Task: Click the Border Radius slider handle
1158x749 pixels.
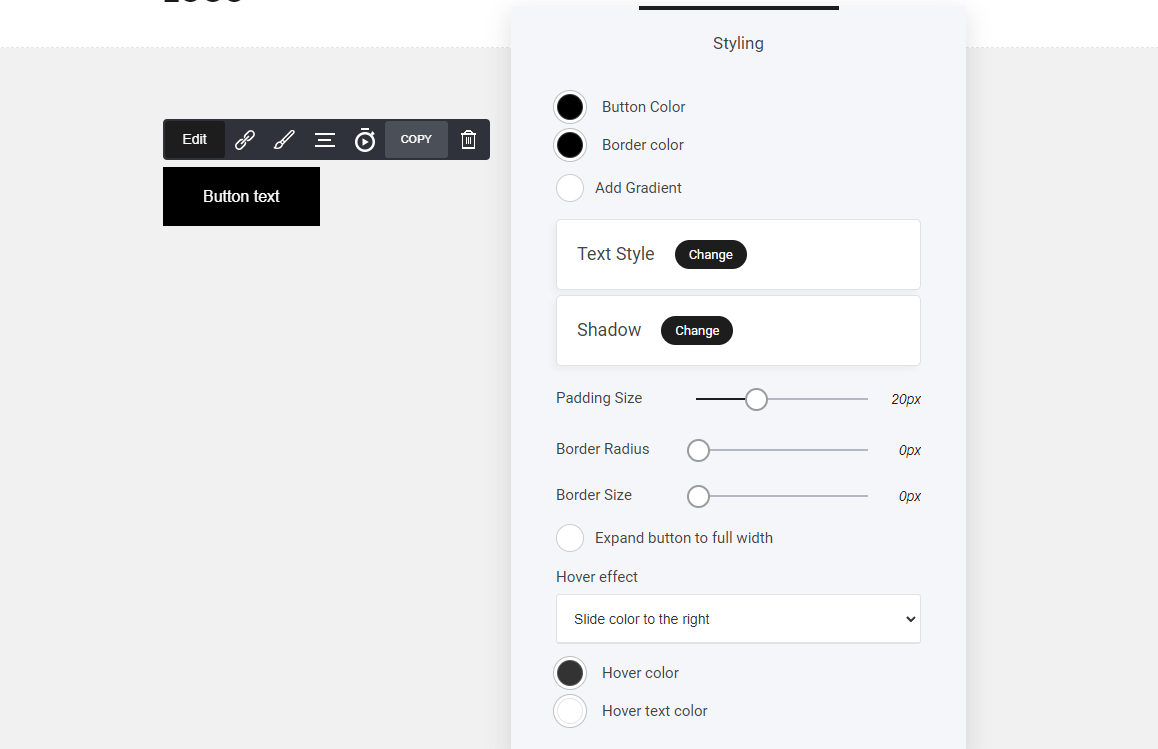Action: tap(698, 450)
